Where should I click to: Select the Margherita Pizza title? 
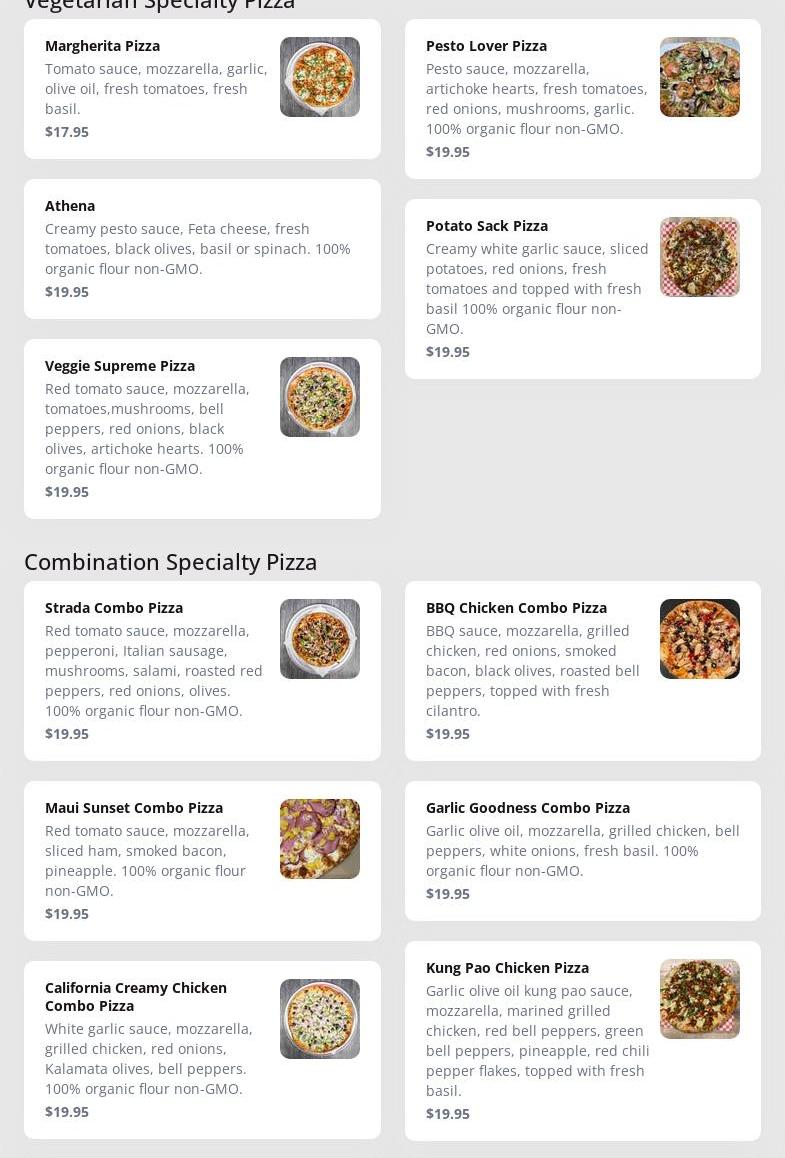coord(102,46)
